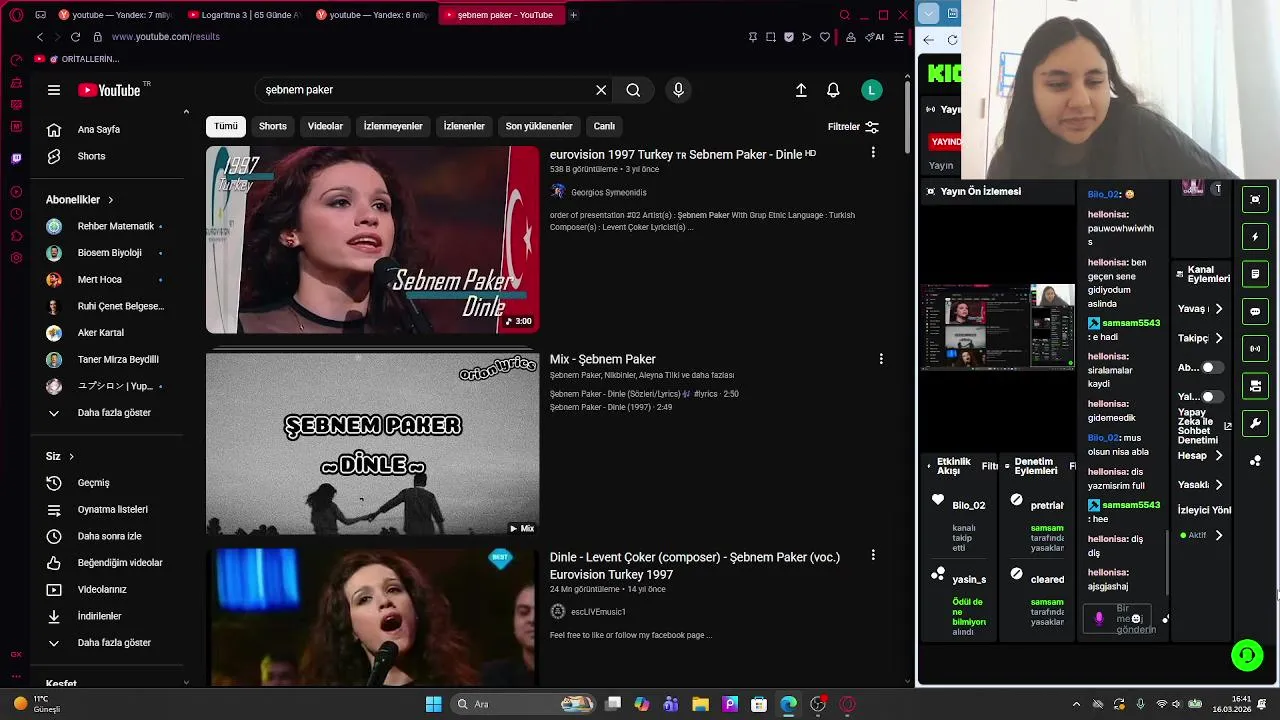This screenshot has width=1280, height=720.
Task: Clear the şebnem paker search text
Action: 601,90
